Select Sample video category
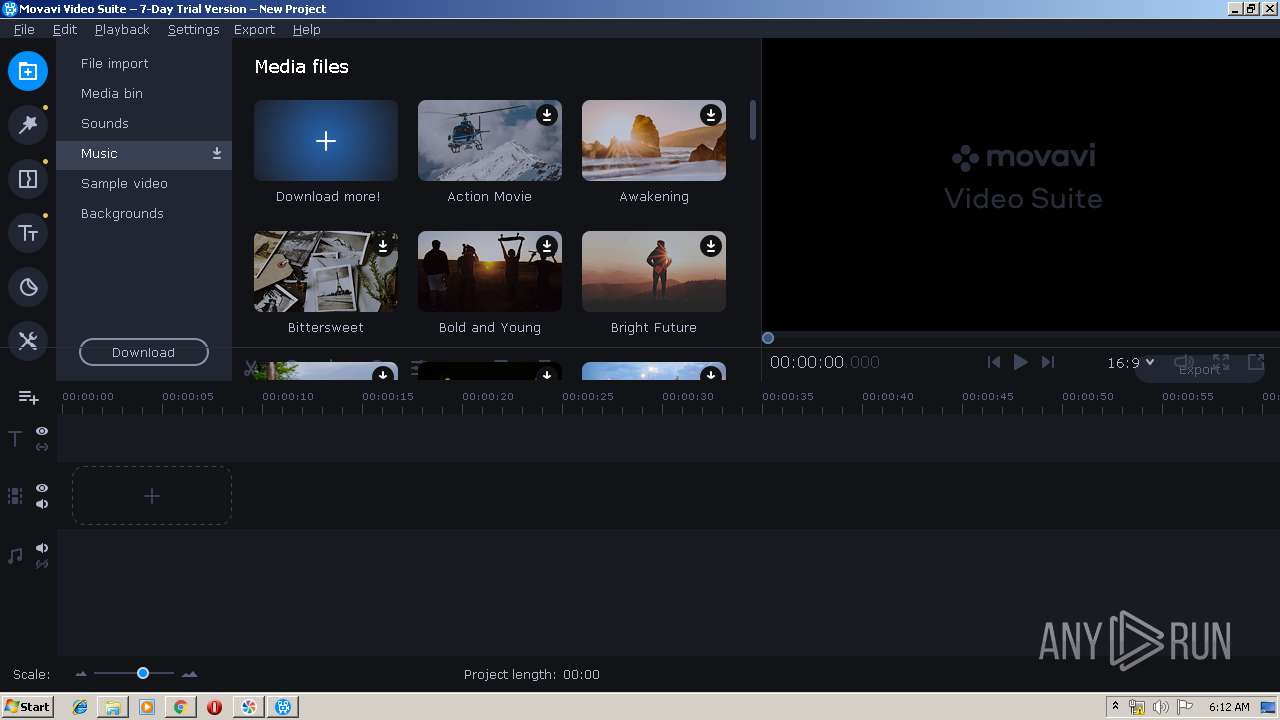Screen dimensions: 1280x720 click(144, 184)
